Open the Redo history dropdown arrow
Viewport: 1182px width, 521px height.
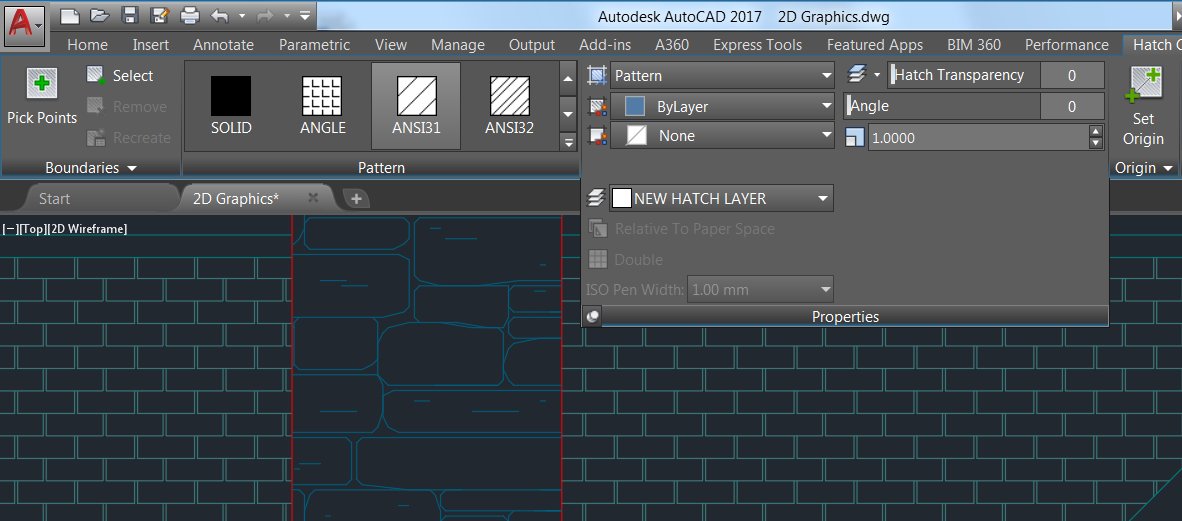click(x=288, y=15)
